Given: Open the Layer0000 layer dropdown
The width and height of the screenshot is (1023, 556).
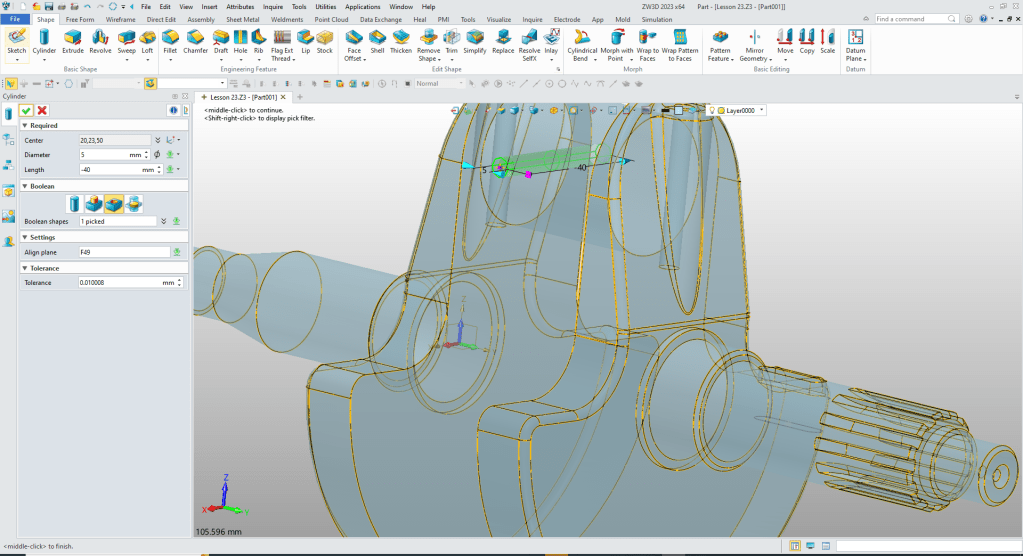Looking at the screenshot, I should [762, 110].
